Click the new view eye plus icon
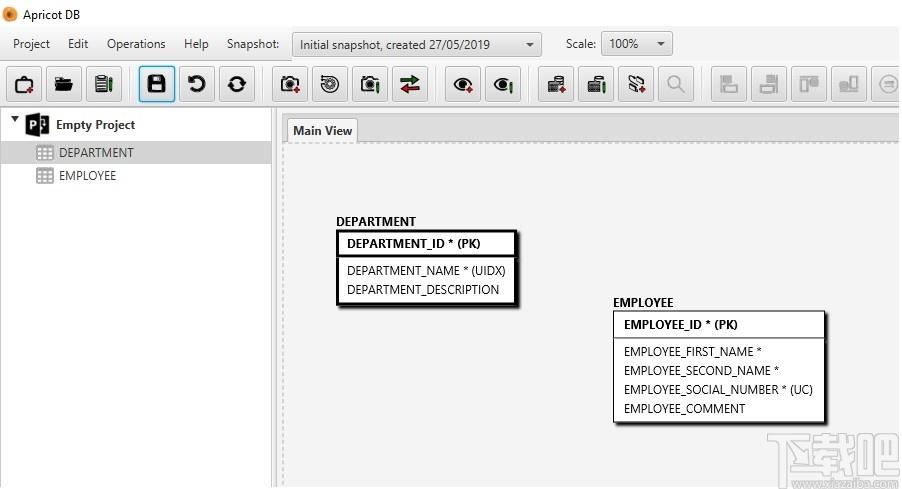 pyautogui.click(x=463, y=85)
